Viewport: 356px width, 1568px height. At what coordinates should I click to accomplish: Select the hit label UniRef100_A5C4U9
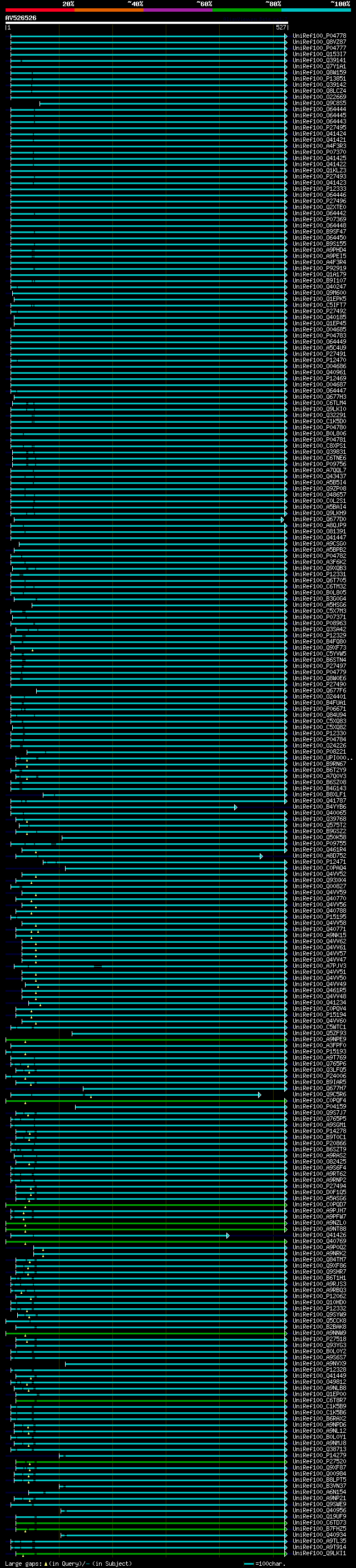pos(319,348)
